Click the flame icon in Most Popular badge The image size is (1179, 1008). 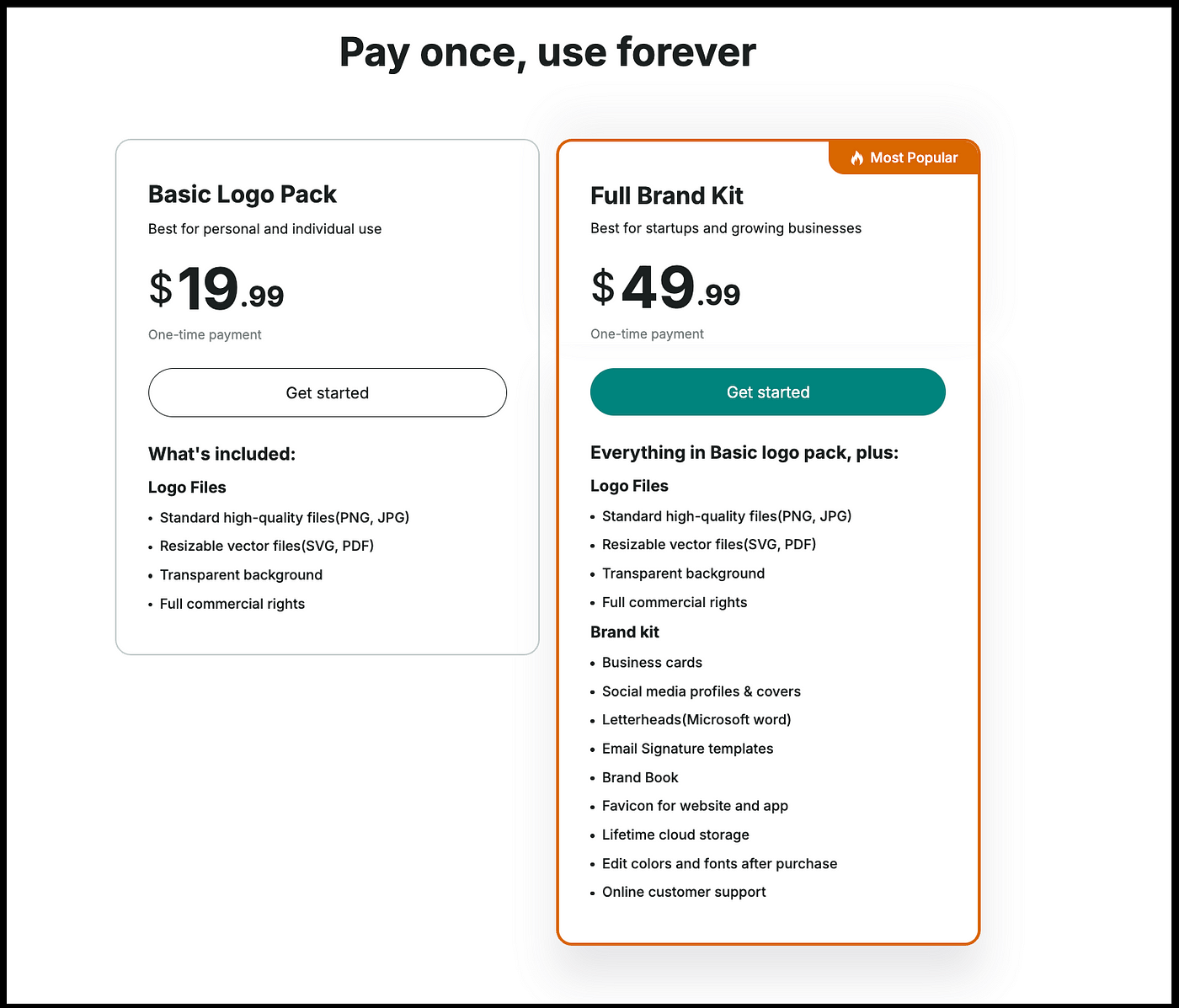tap(857, 157)
